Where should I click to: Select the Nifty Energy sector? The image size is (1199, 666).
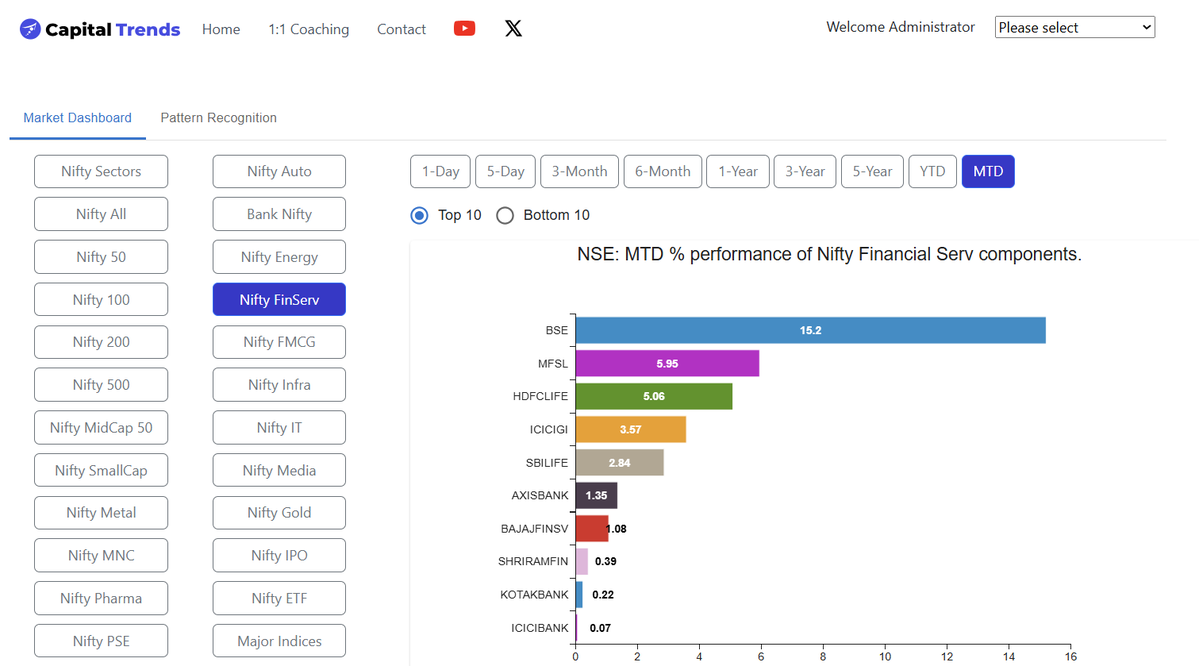click(279, 257)
